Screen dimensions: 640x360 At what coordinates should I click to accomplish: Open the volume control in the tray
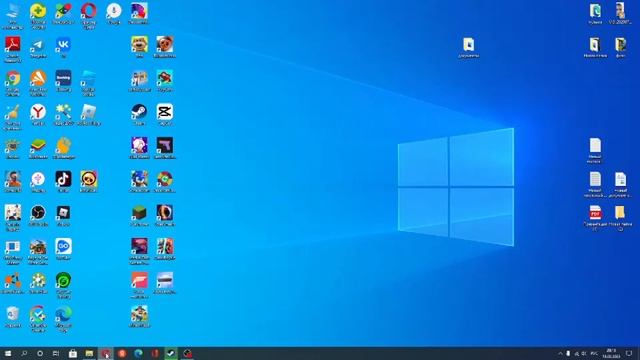pyautogui.click(x=584, y=353)
